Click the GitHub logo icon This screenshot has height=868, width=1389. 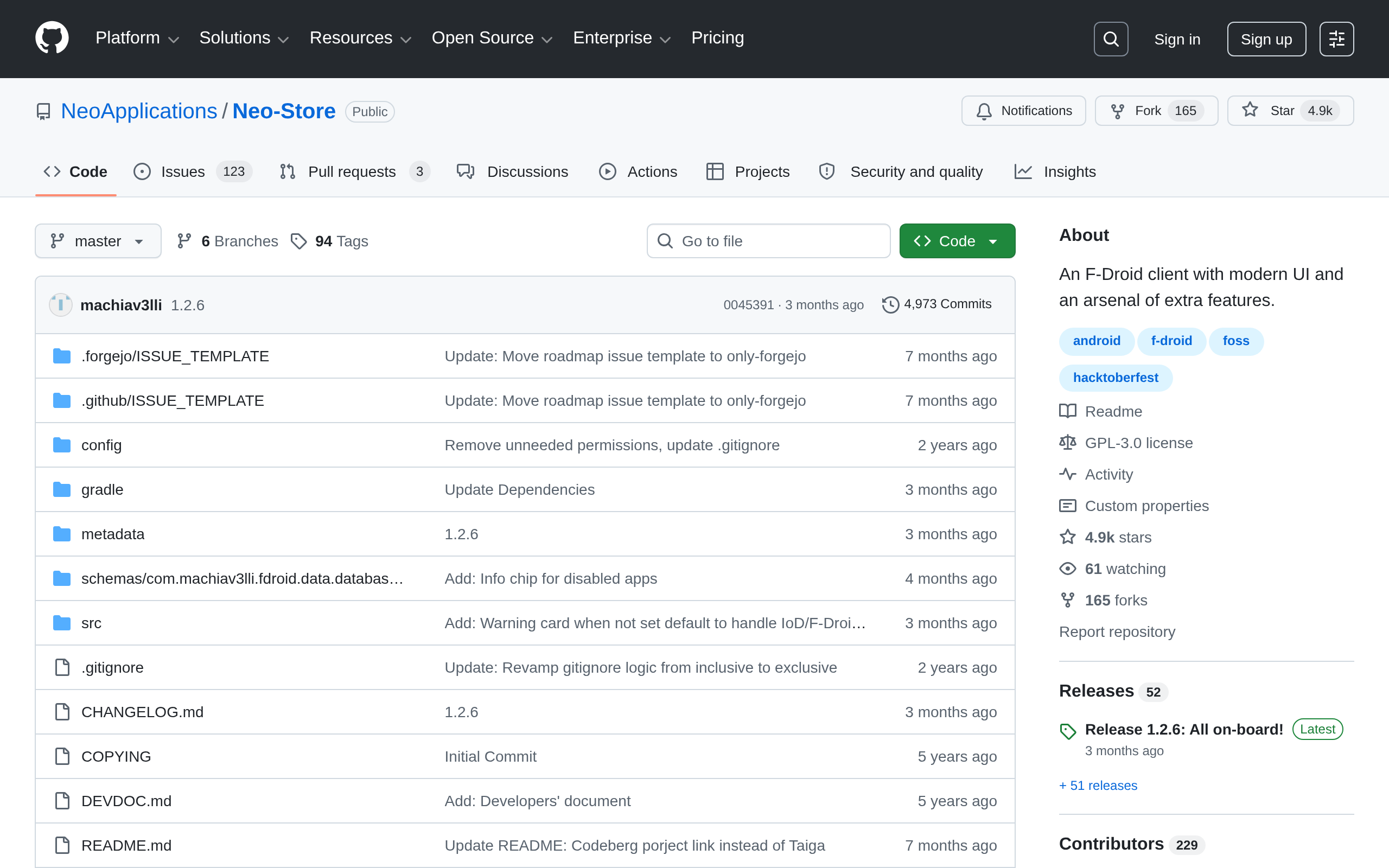pos(52,39)
